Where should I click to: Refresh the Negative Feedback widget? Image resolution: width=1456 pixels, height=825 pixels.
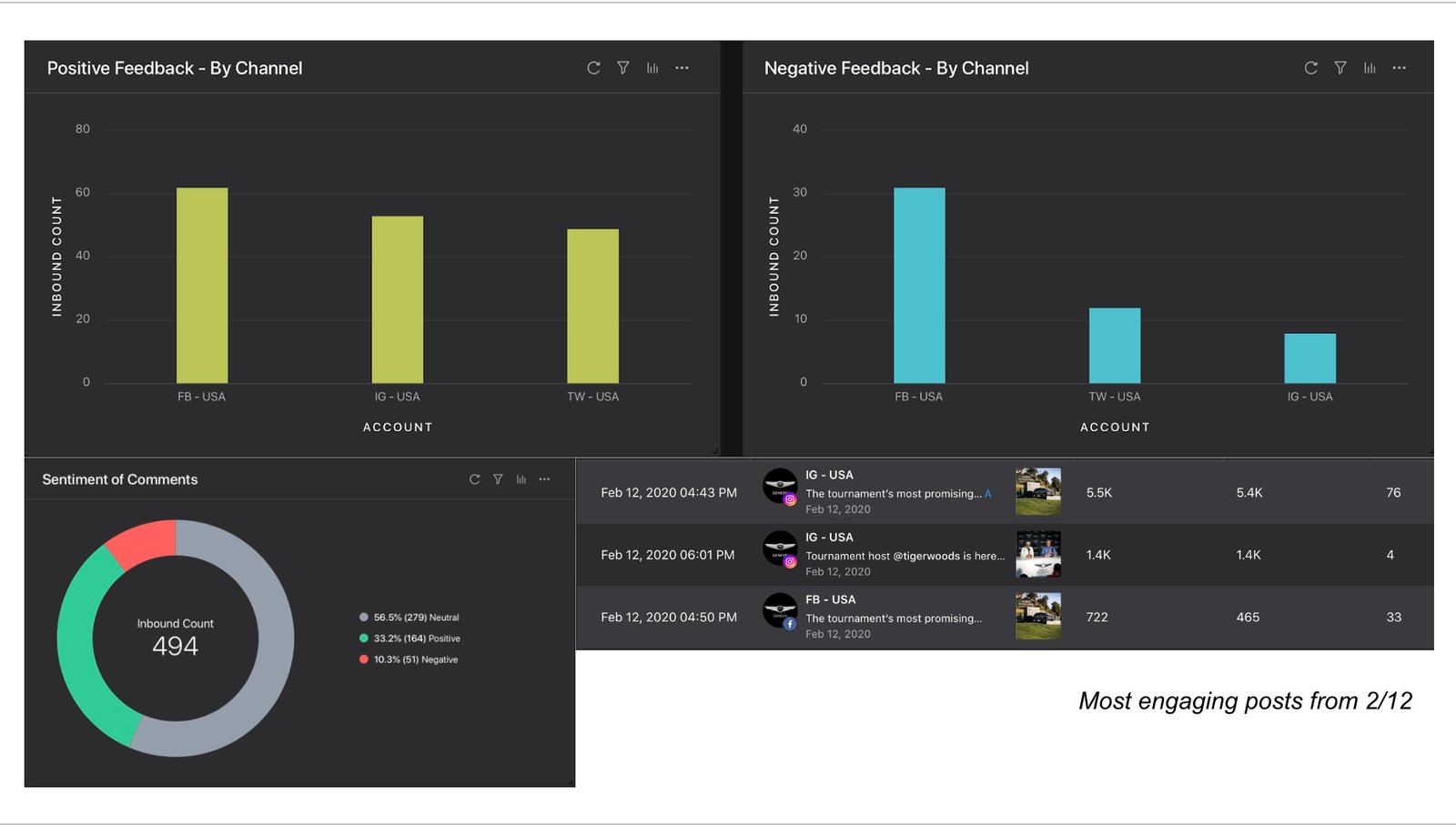(x=1310, y=68)
